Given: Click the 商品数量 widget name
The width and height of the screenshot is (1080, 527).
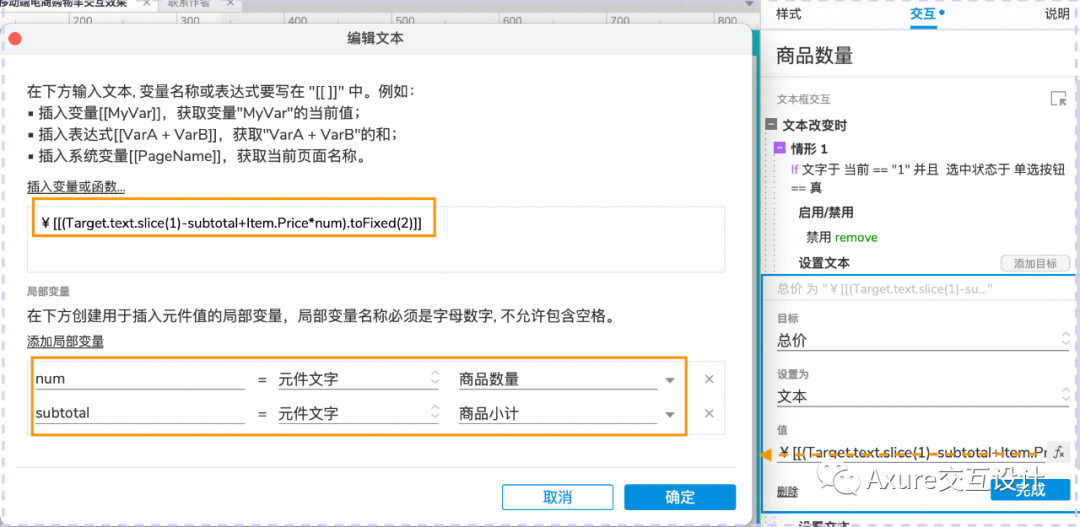Looking at the screenshot, I should [x=815, y=54].
